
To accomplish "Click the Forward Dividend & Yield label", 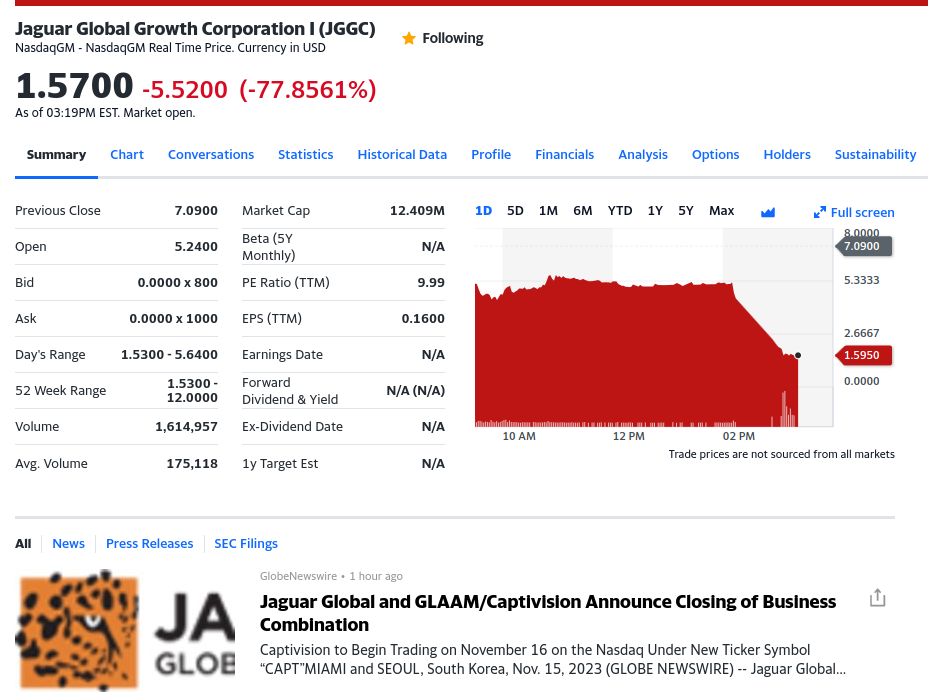I will coord(290,391).
